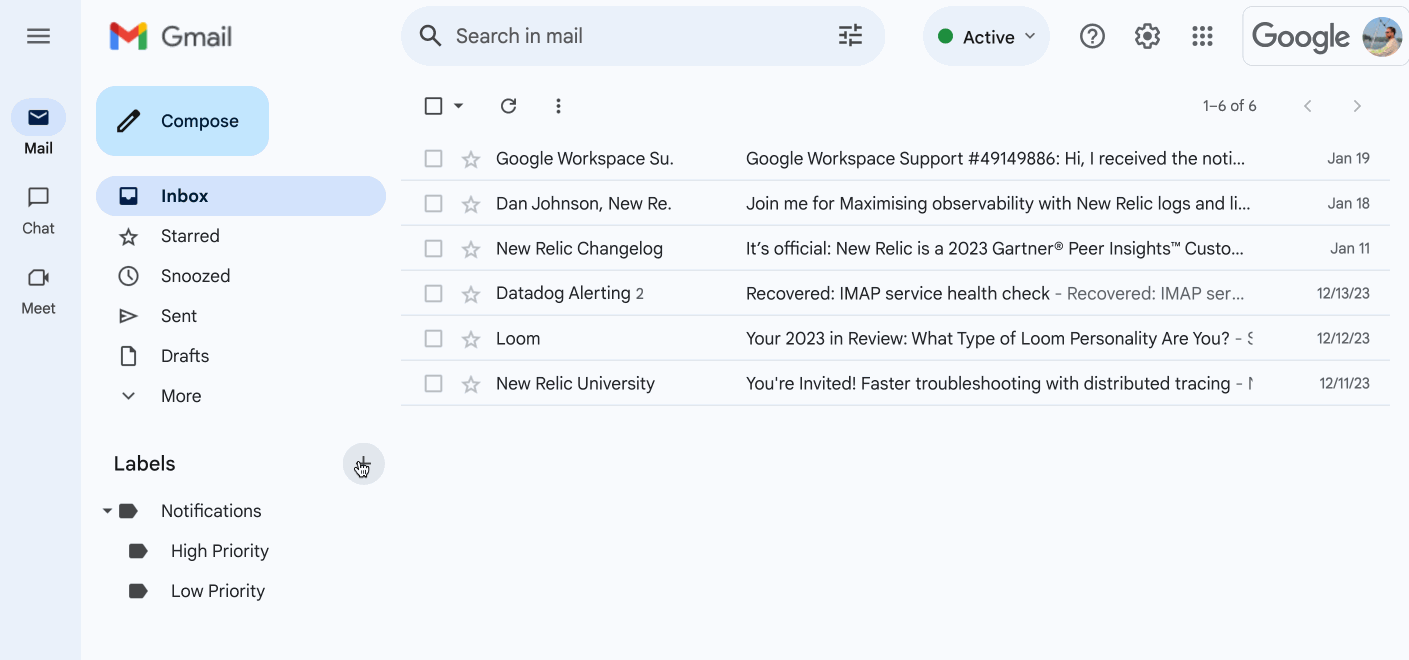Star the New Relic University email
This screenshot has width=1409, height=660.
[x=471, y=384]
